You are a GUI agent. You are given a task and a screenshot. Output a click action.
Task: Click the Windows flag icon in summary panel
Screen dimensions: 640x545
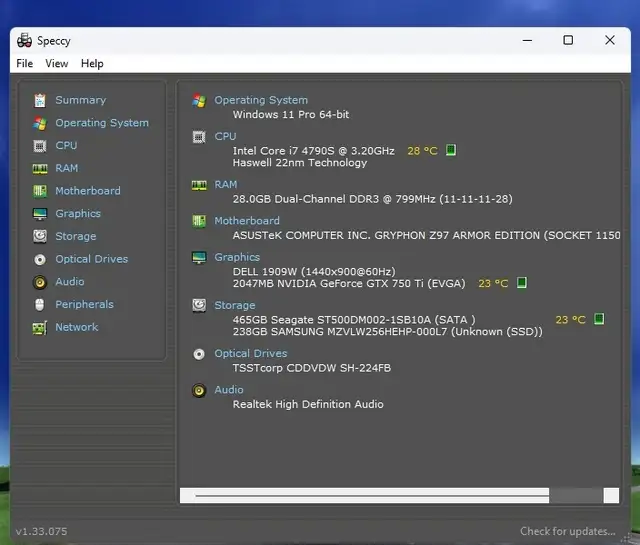tap(199, 100)
